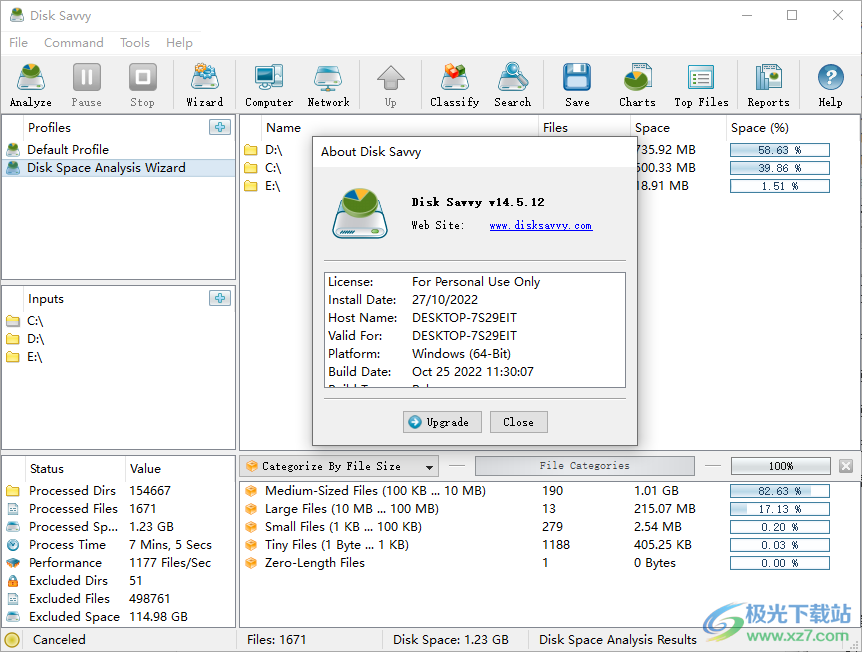
Task: Open the Tools menu
Action: coord(135,42)
